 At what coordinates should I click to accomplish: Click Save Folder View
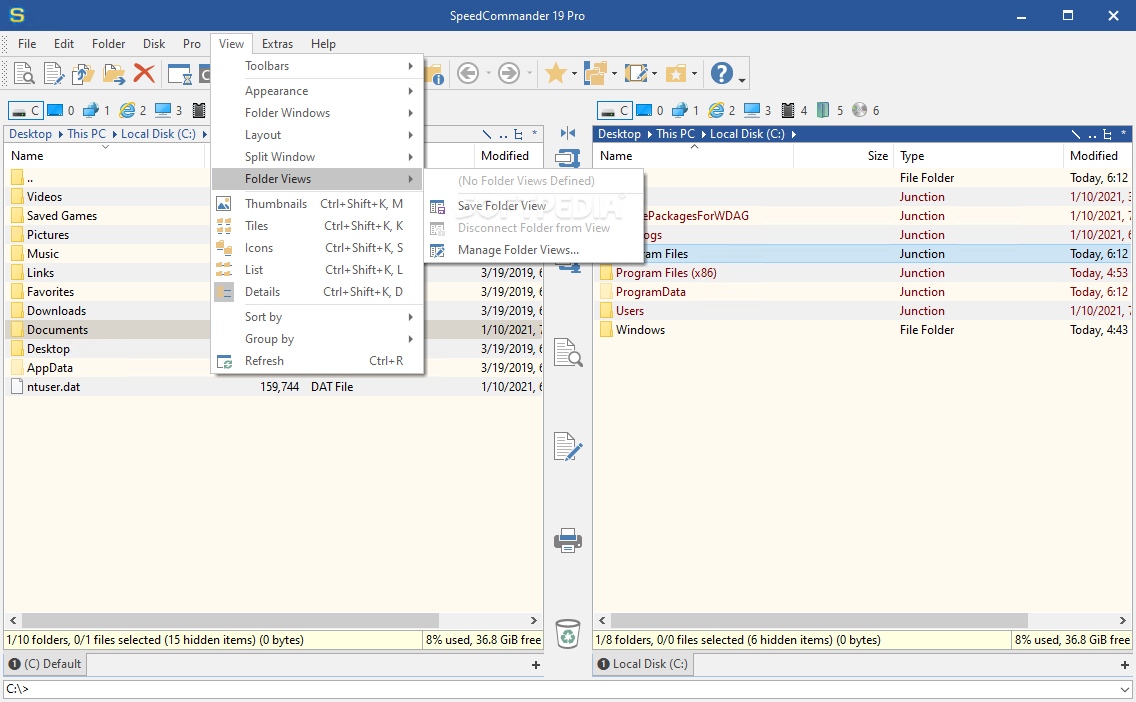(x=533, y=206)
